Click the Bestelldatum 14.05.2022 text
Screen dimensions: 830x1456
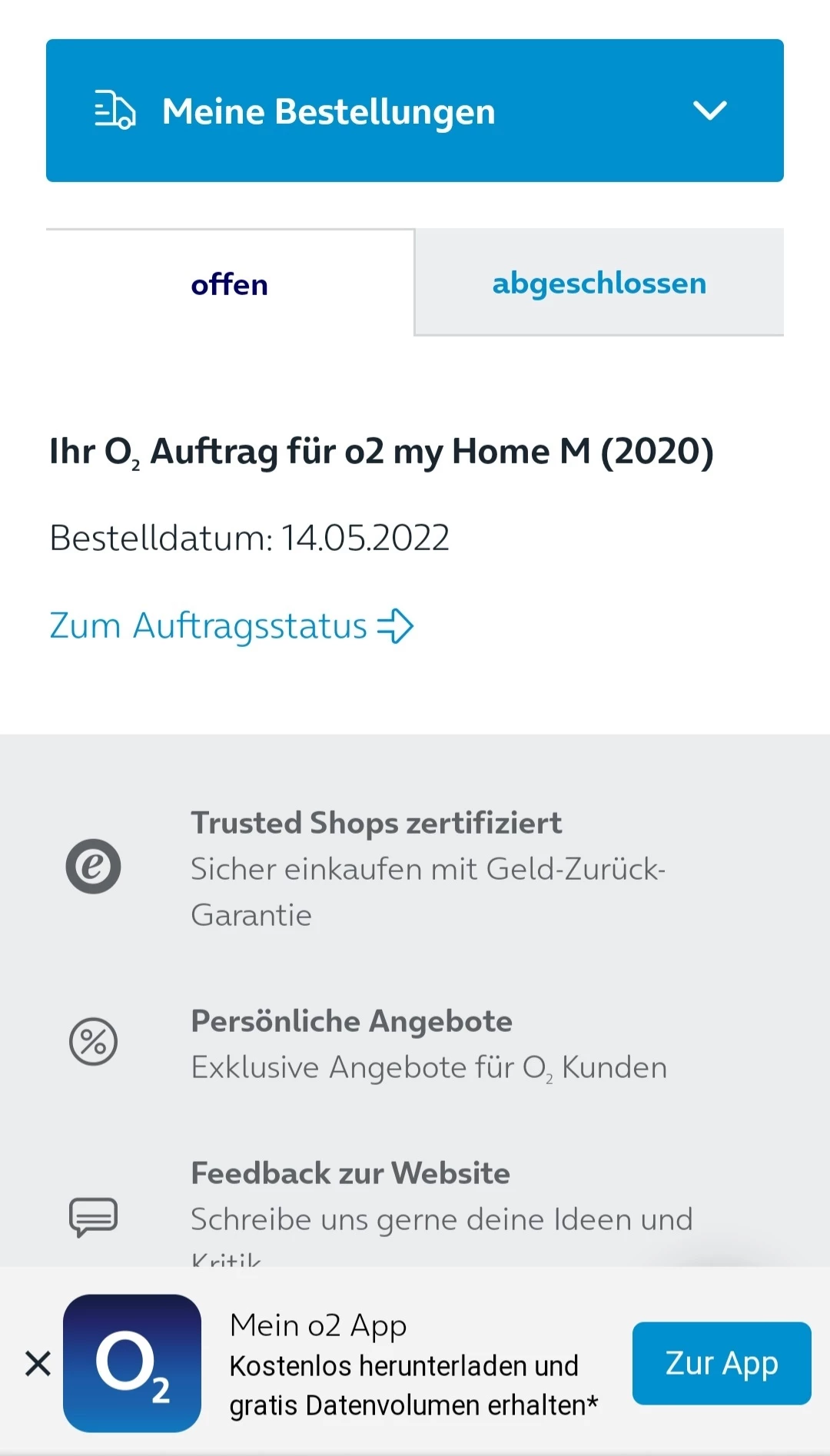[249, 538]
